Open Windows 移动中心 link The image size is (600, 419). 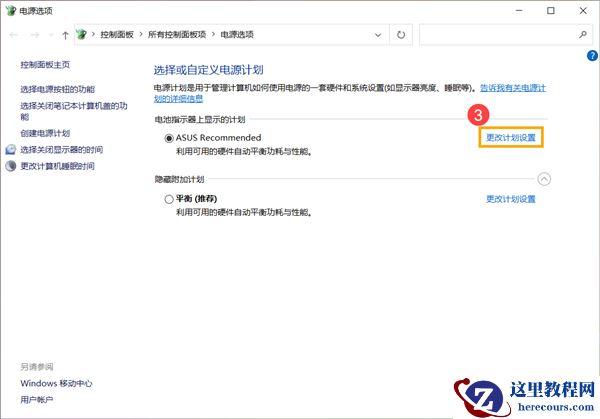coord(56,383)
